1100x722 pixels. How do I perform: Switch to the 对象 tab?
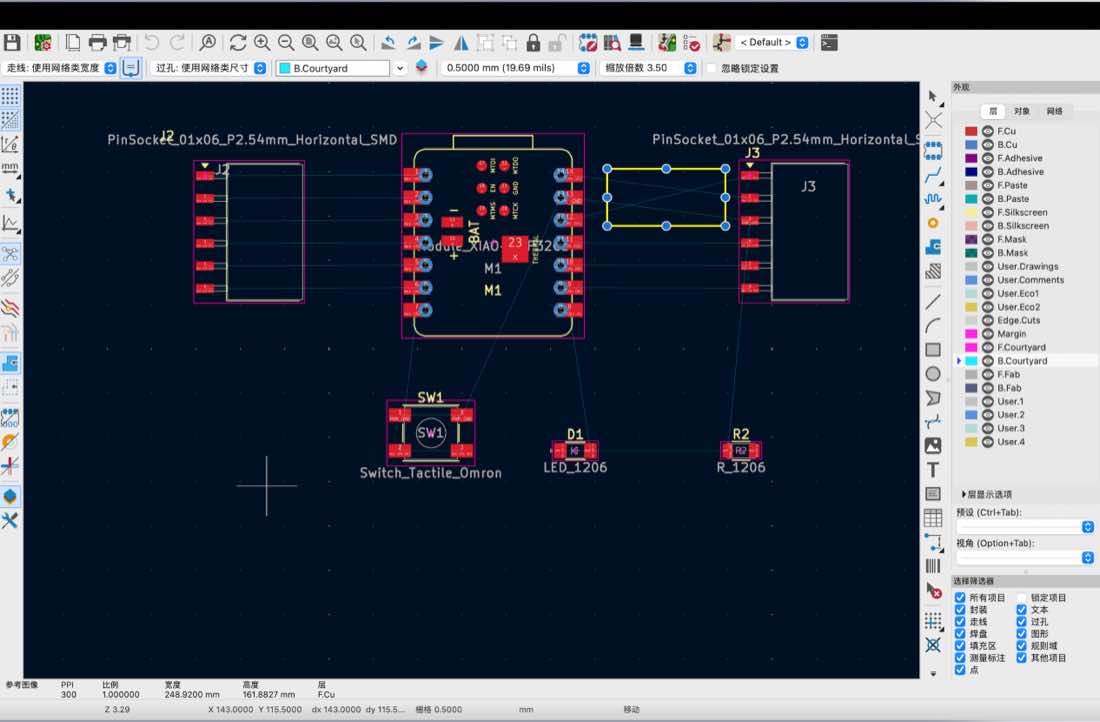click(x=1022, y=111)
